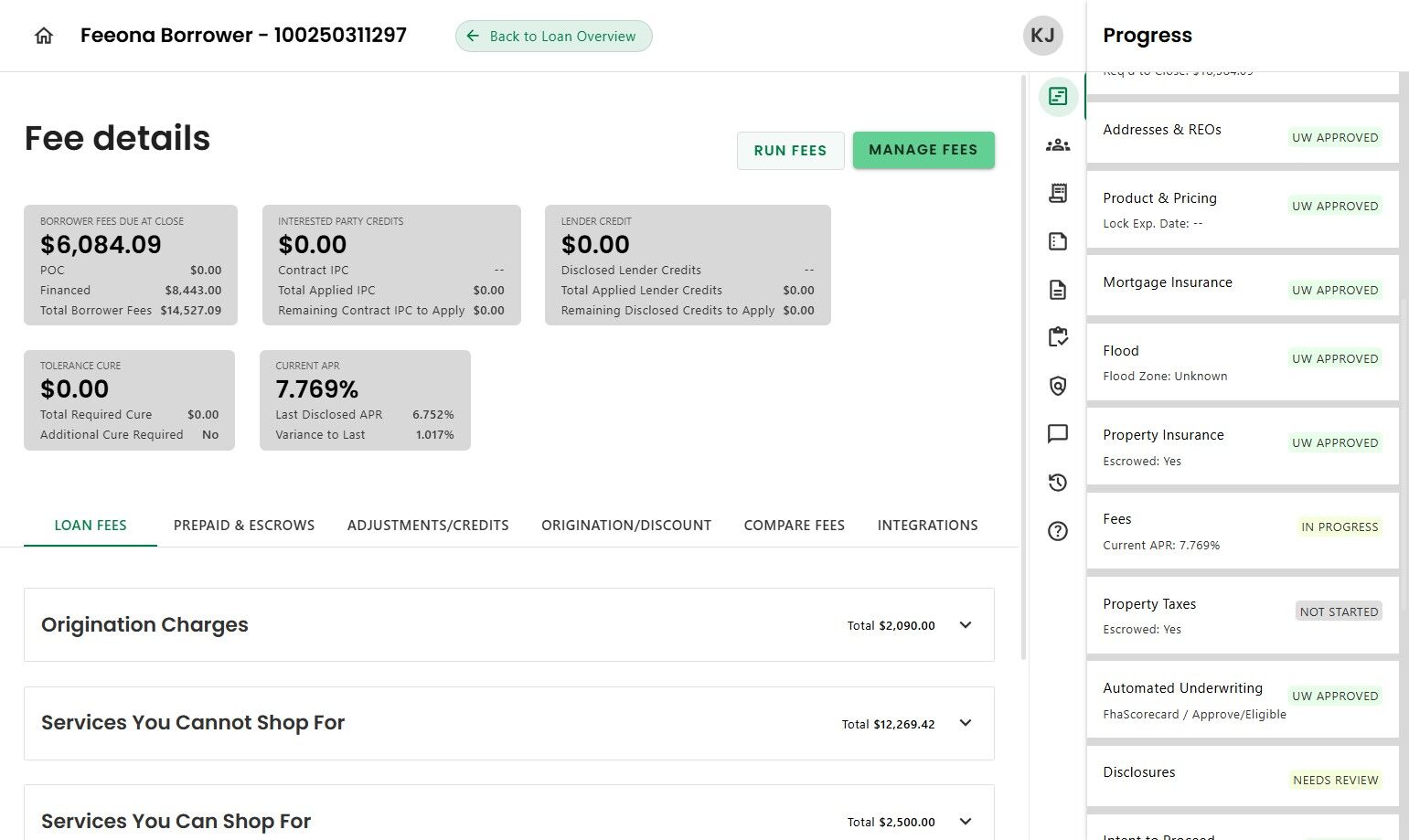The image size is (1409, 840).
Task: Open the chat bubble sidebar icon
Action: pyautogui.click(x=1058, y=433)
